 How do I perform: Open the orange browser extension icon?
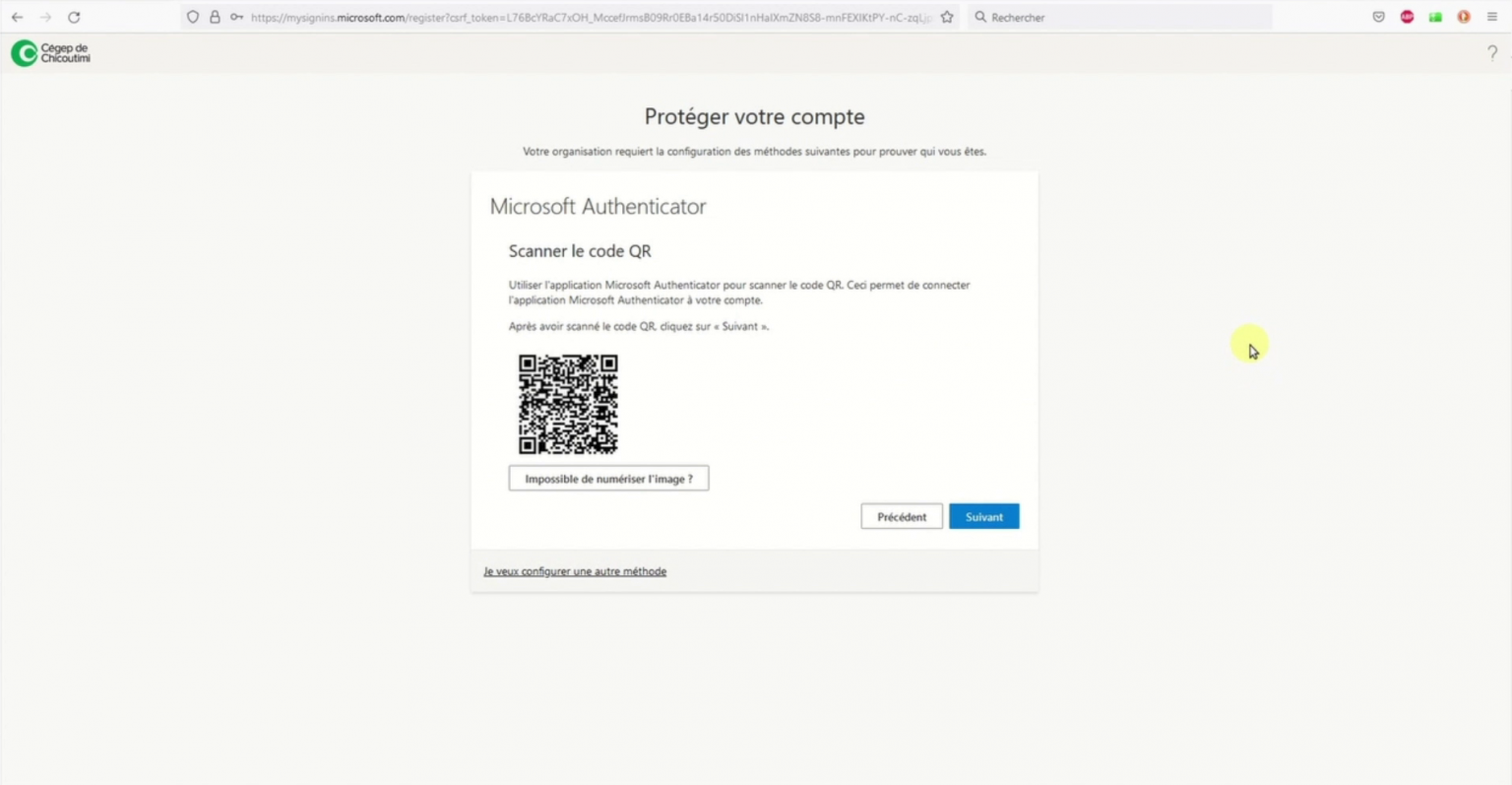click(x=1463, y=17)
